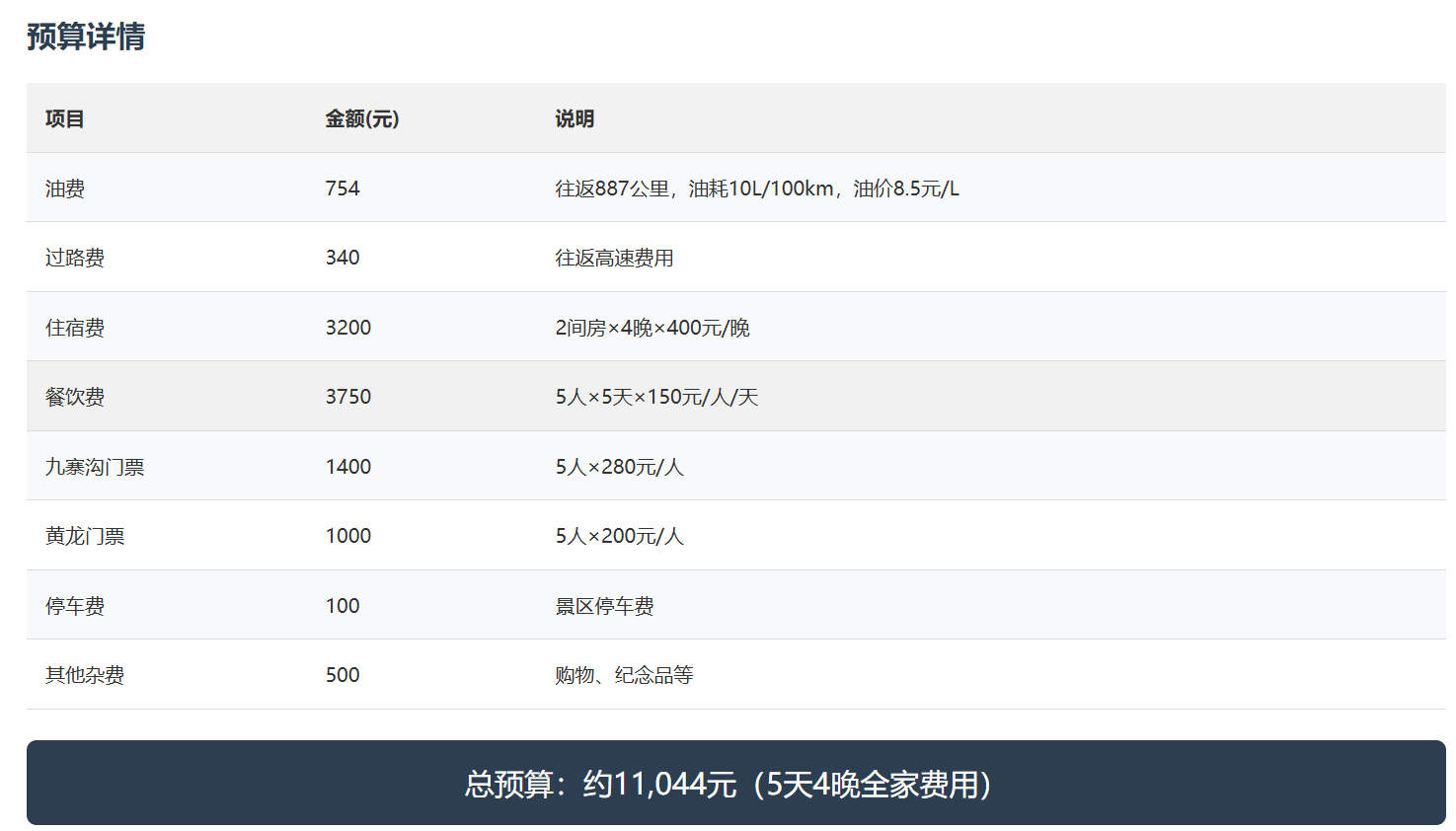The height and width of the screenshot is (831, 1456).
Task: Click the 总预算 约11,044元 banner
Action: click(736, 783)
